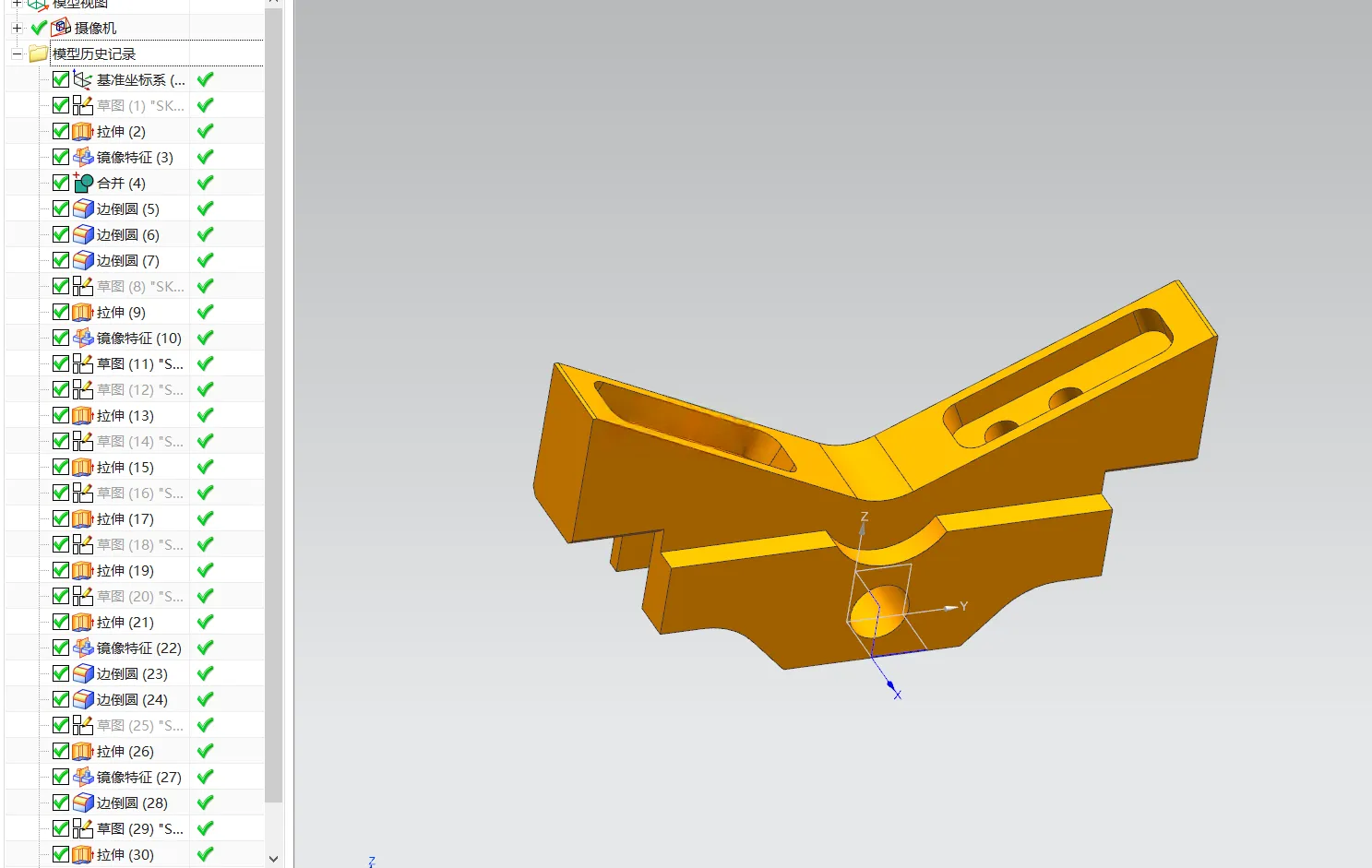Select the Z axis label of the datum coordinate system
The image size is (1372, 868).
tap(865, 517)
